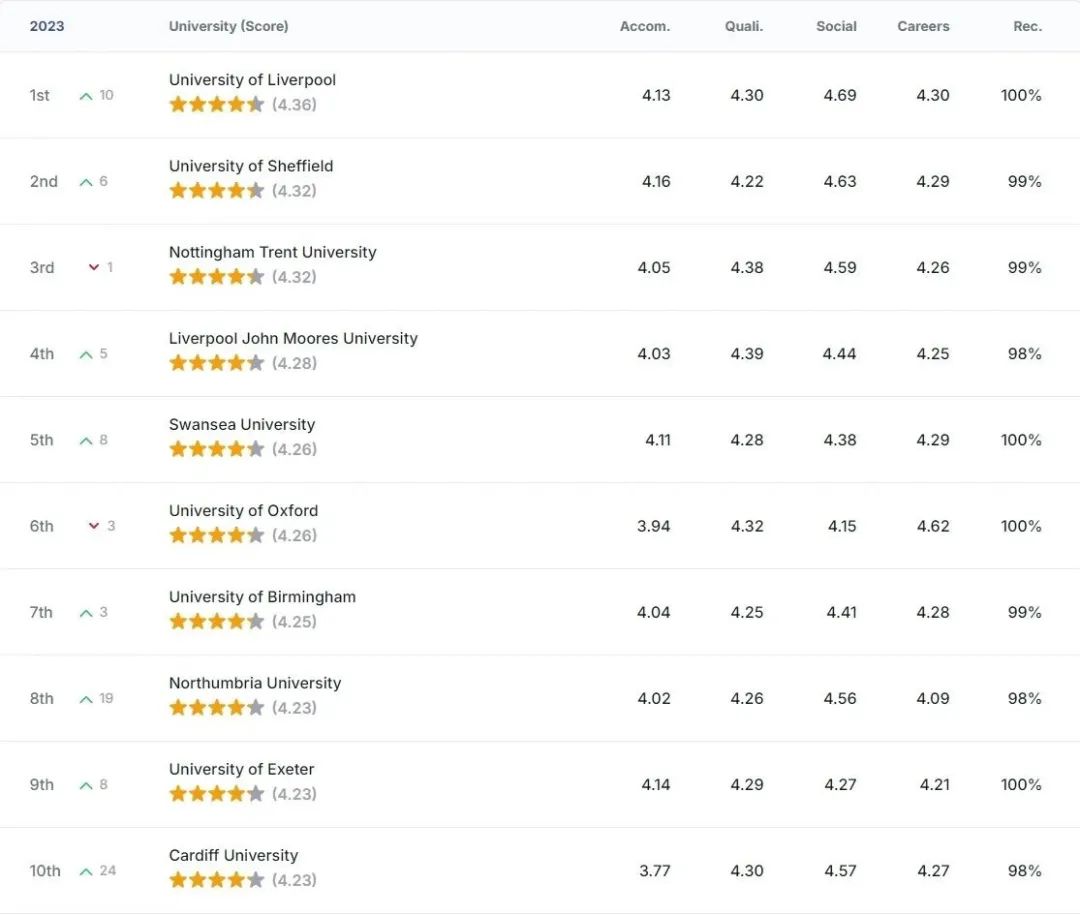The width and height of the screenshot is (1080, 915).
Task: Open the Northumbria University link
Action: click(255, 683)
